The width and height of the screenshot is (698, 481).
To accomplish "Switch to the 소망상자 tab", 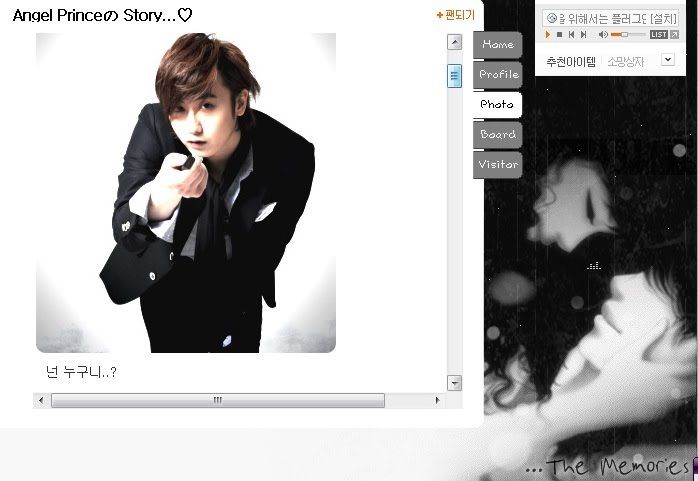I will pos(626,62).
